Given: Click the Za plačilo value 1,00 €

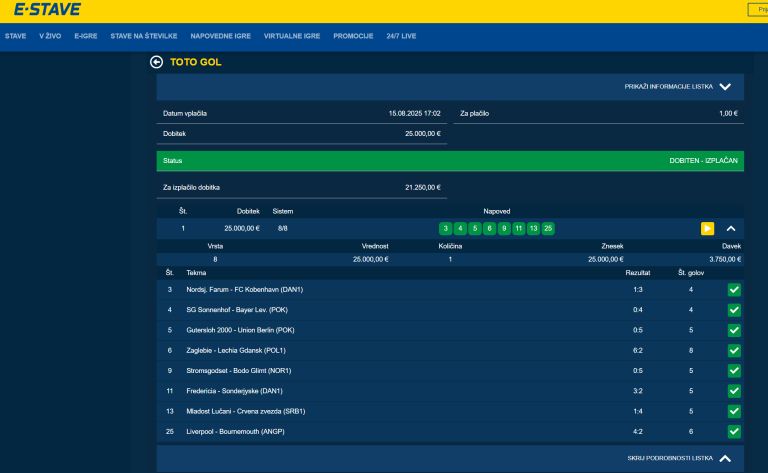Looking at the screenshot, I should [x=728, y=114].
